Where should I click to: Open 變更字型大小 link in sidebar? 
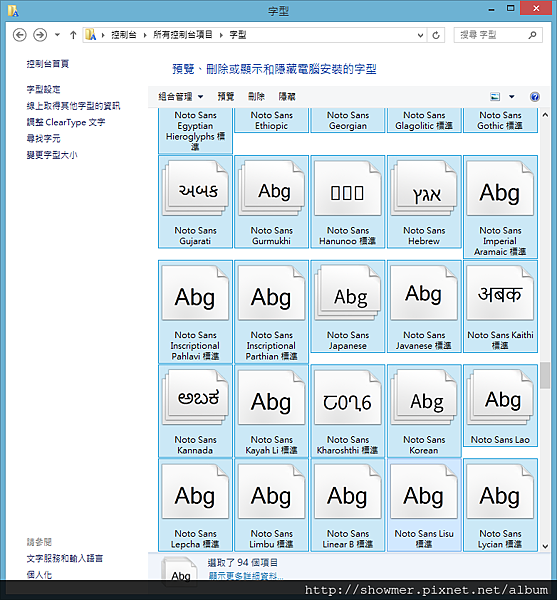tap(52, 155)
